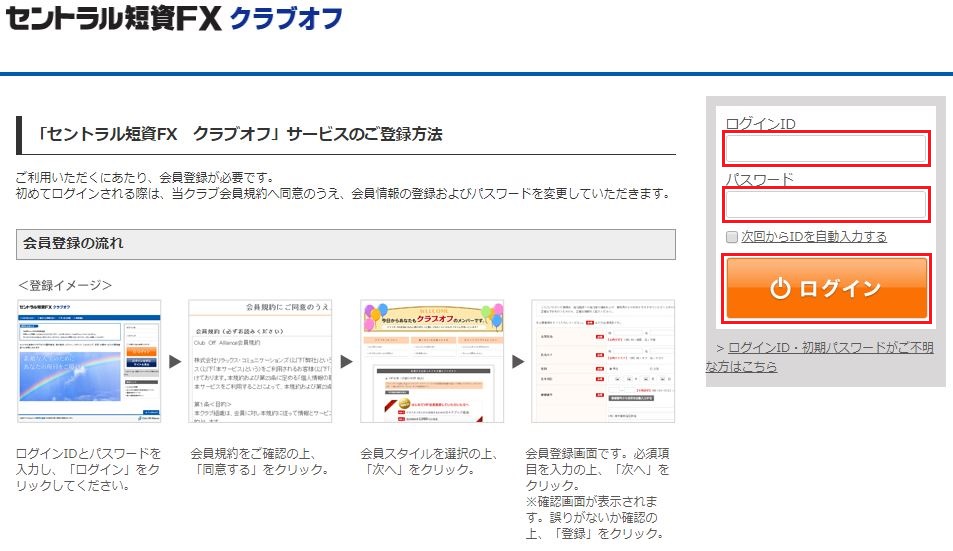Open the 会員規約 agreement step thumbnail
The width and height of the screenshot is (953, 551).
click(x=260, y=361)
